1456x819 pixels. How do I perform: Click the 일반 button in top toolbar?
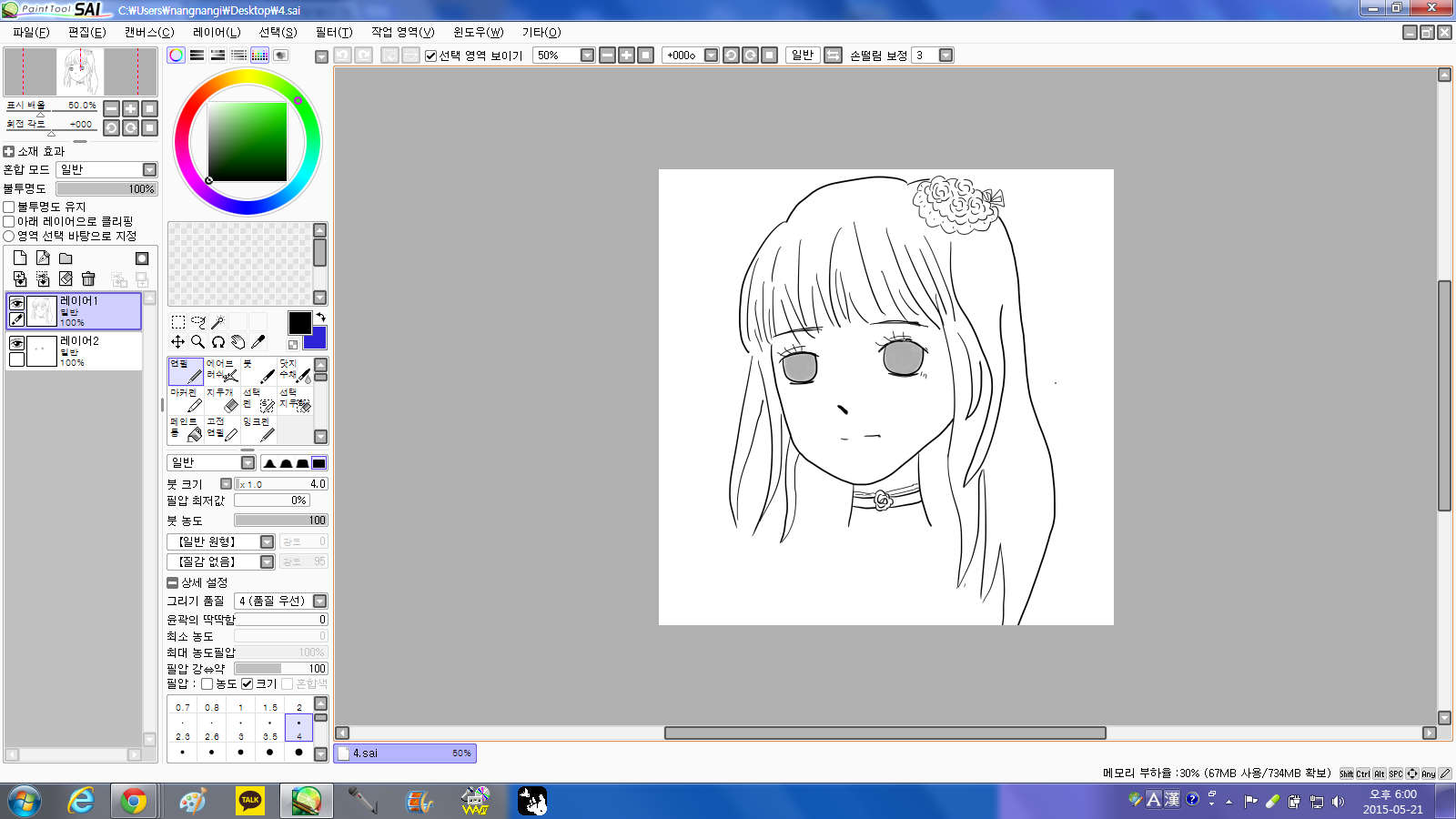pos(803,56)
